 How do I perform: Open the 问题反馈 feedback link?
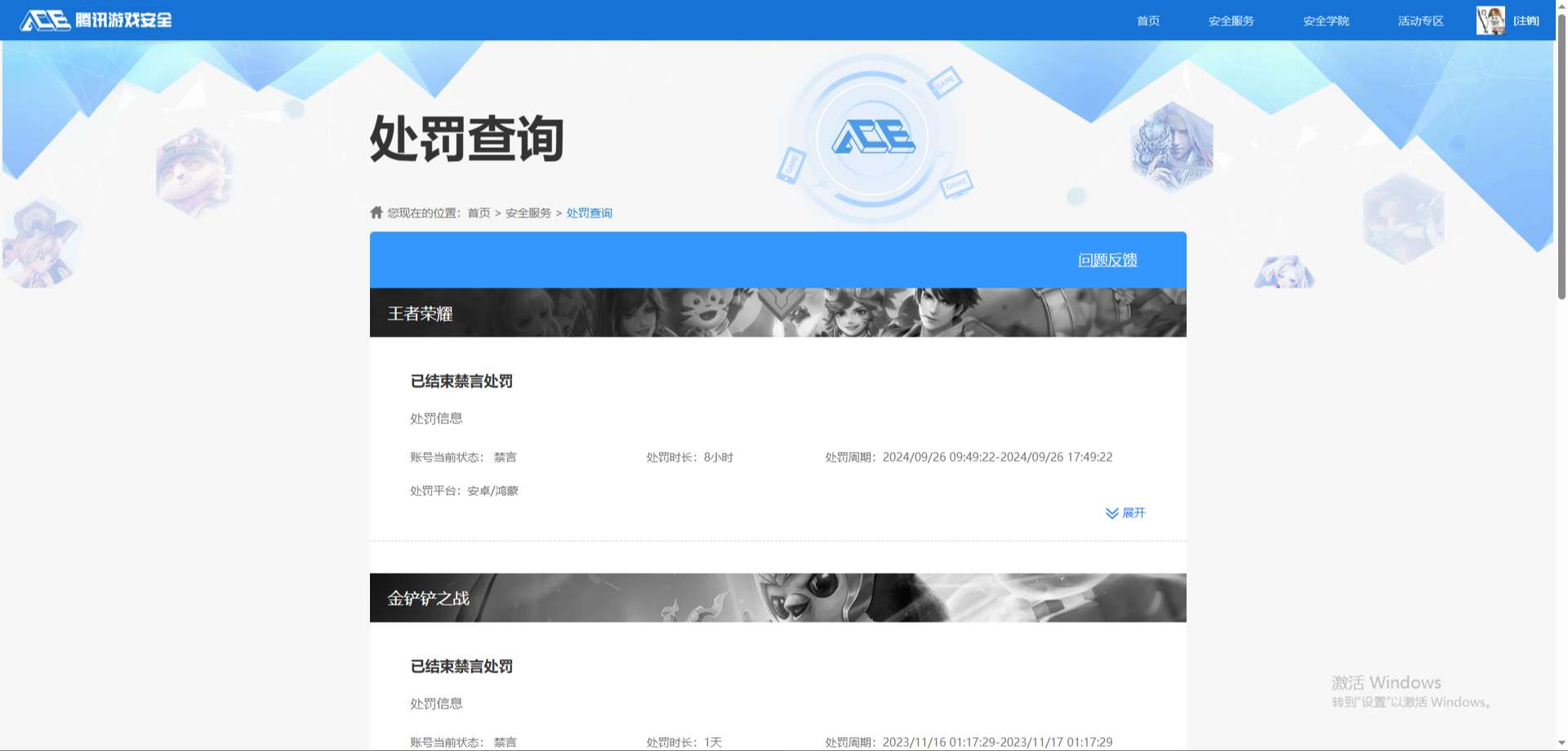click(x=1107, y=260)
